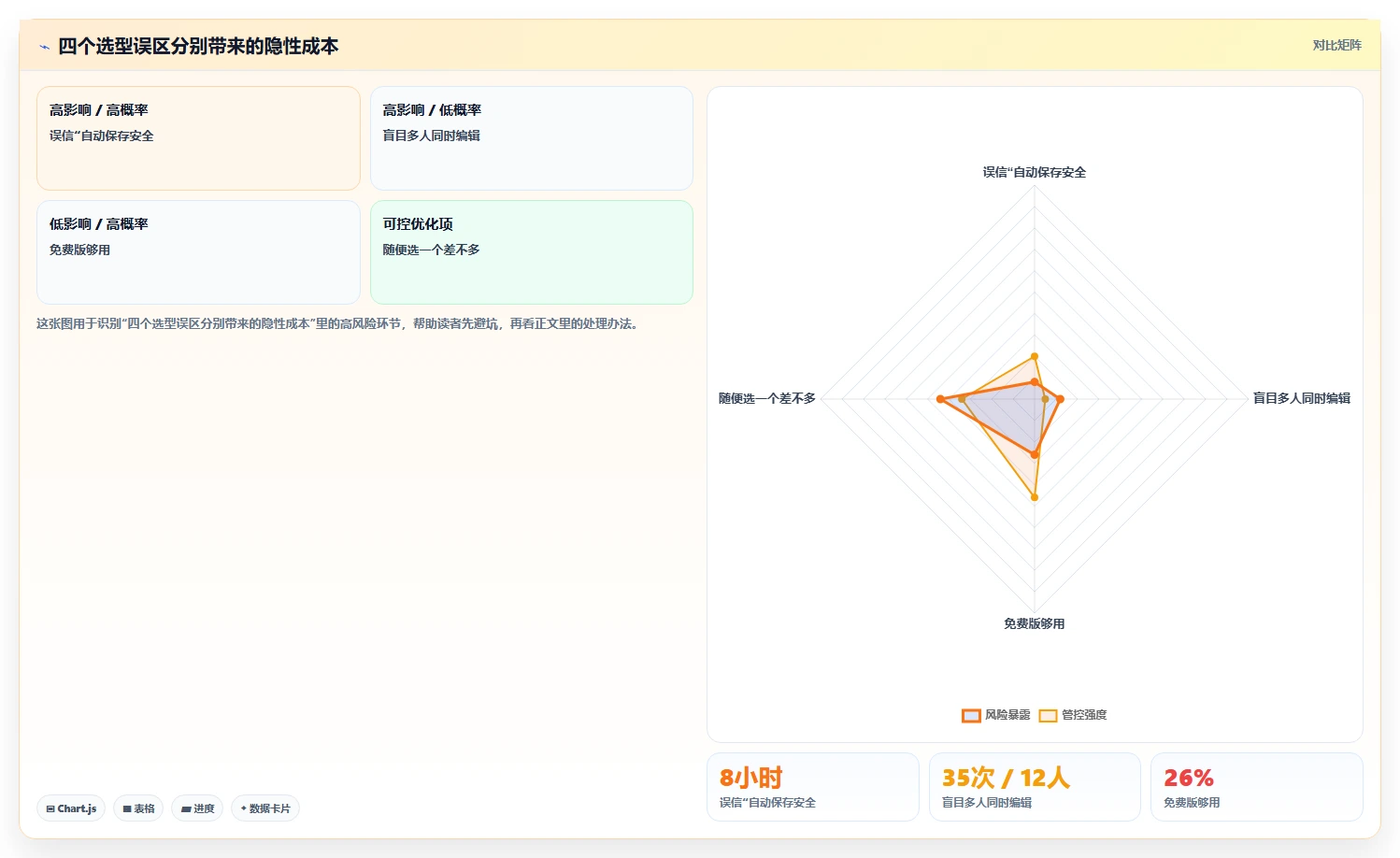Click 免费版够用 text in low-impact card
Viewport: 1400px width, 858px height.
[x=79, y=250]
